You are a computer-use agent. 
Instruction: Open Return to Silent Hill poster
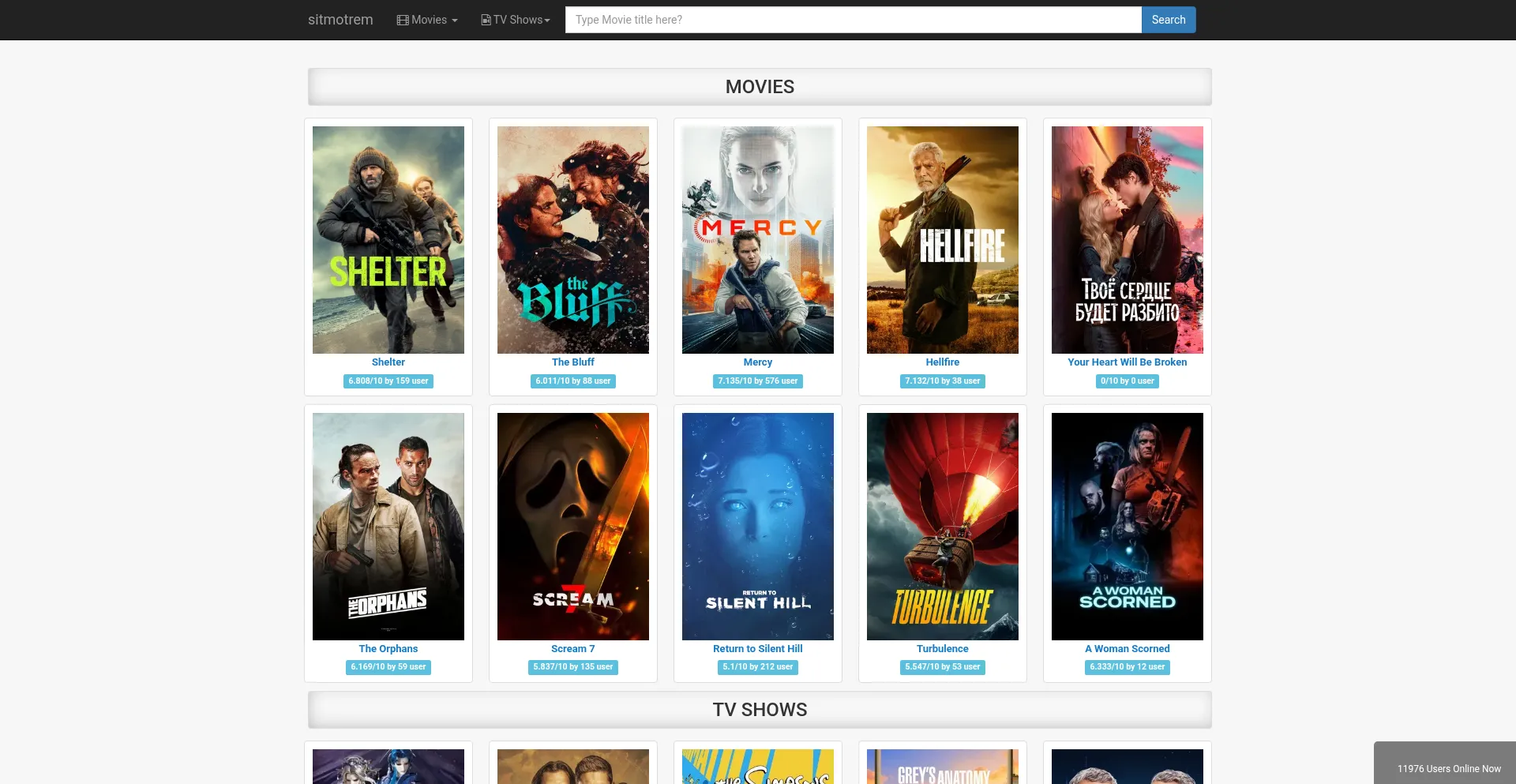coord(758,527)
